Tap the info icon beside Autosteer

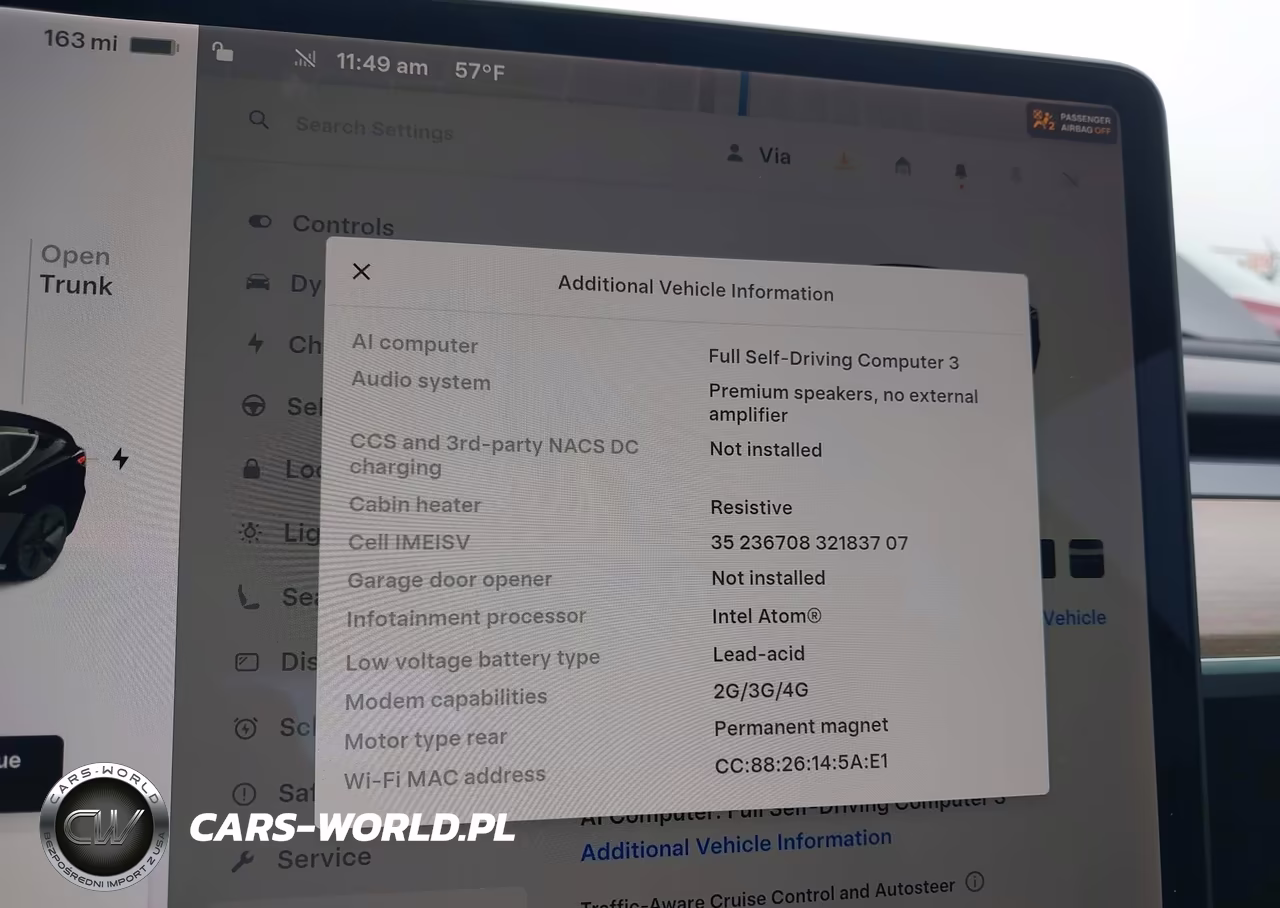click(x=974, y=881)
